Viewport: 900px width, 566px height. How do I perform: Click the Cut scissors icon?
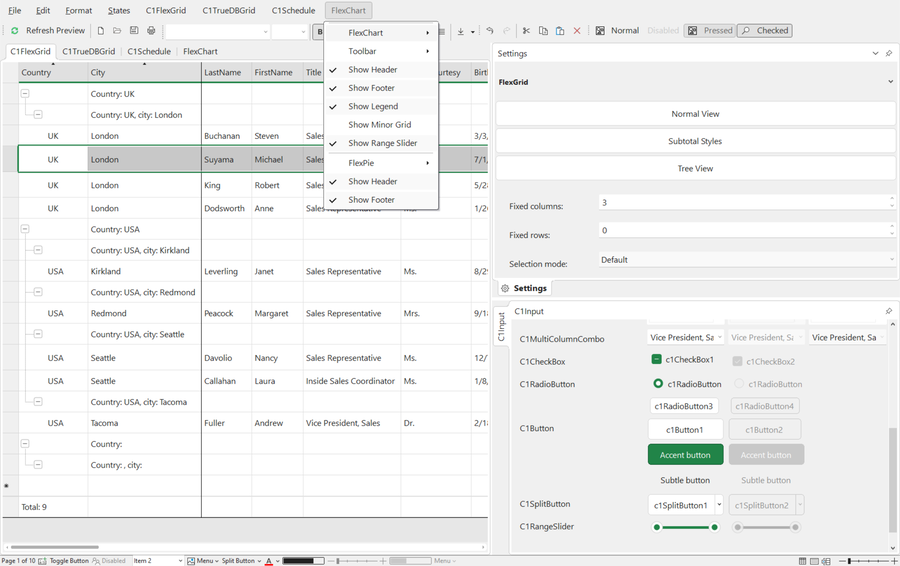526,30
